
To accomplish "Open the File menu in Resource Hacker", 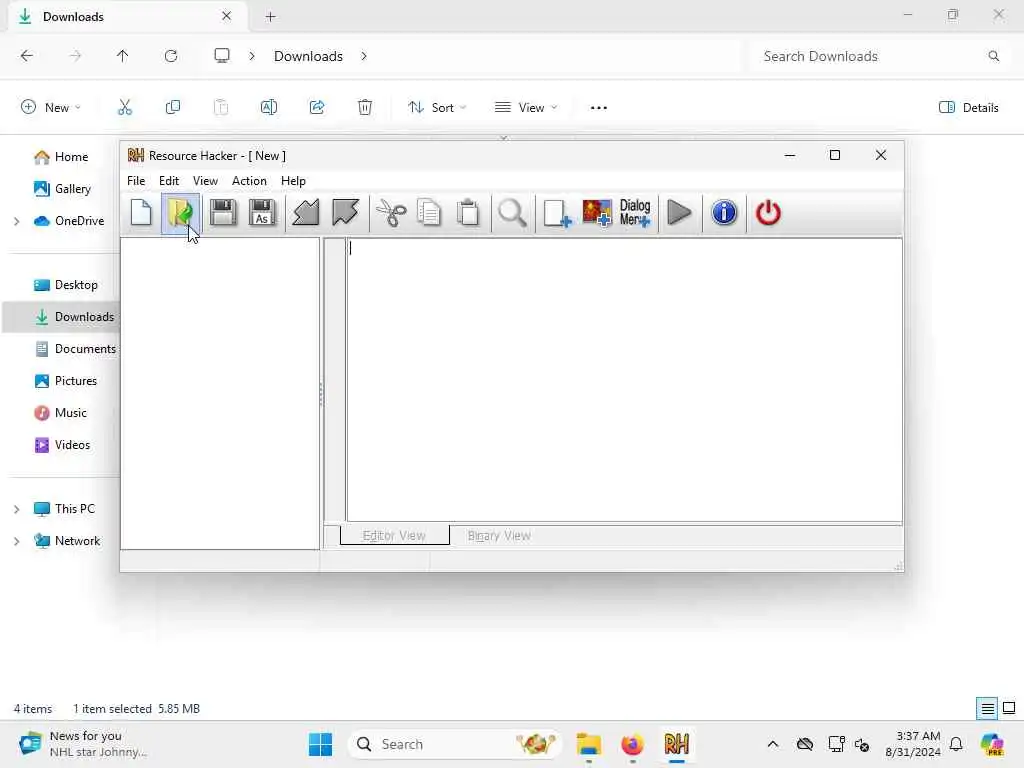I will coord(136,181).
